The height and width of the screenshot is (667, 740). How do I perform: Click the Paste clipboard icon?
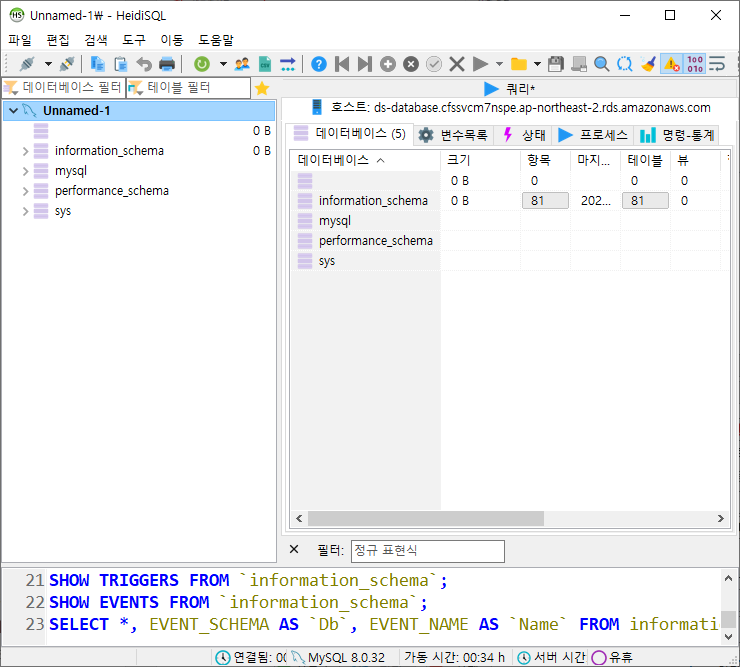(121, 63)
